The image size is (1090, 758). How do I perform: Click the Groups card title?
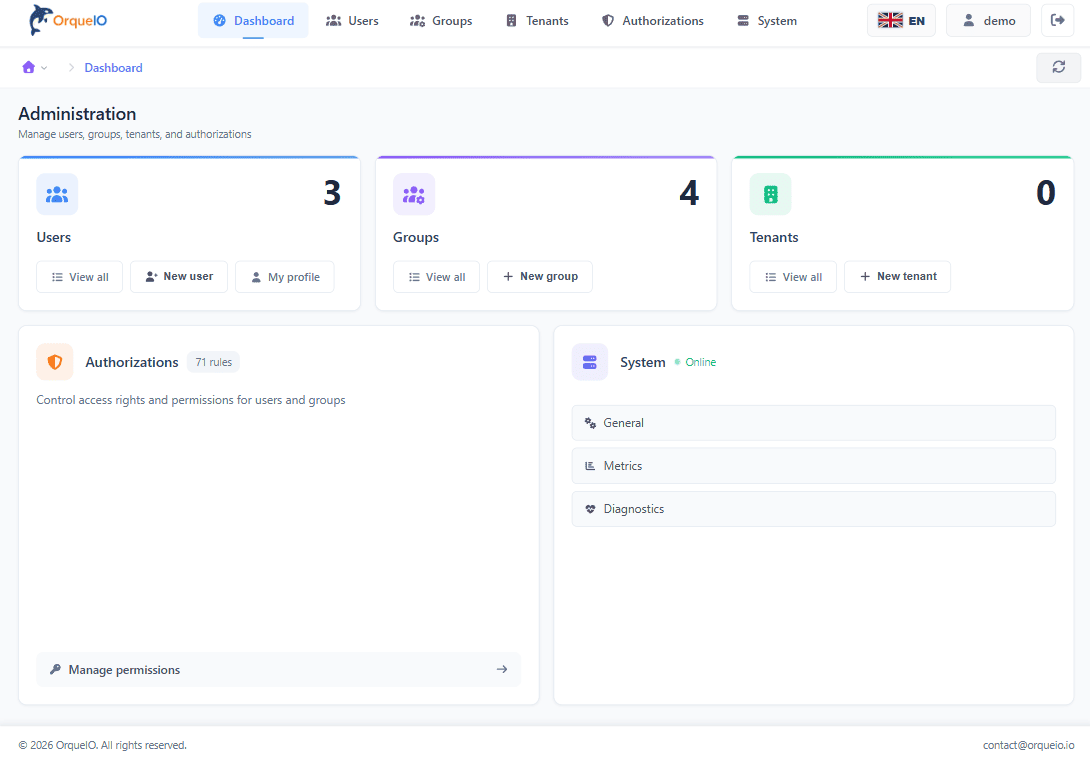(416, 237)
